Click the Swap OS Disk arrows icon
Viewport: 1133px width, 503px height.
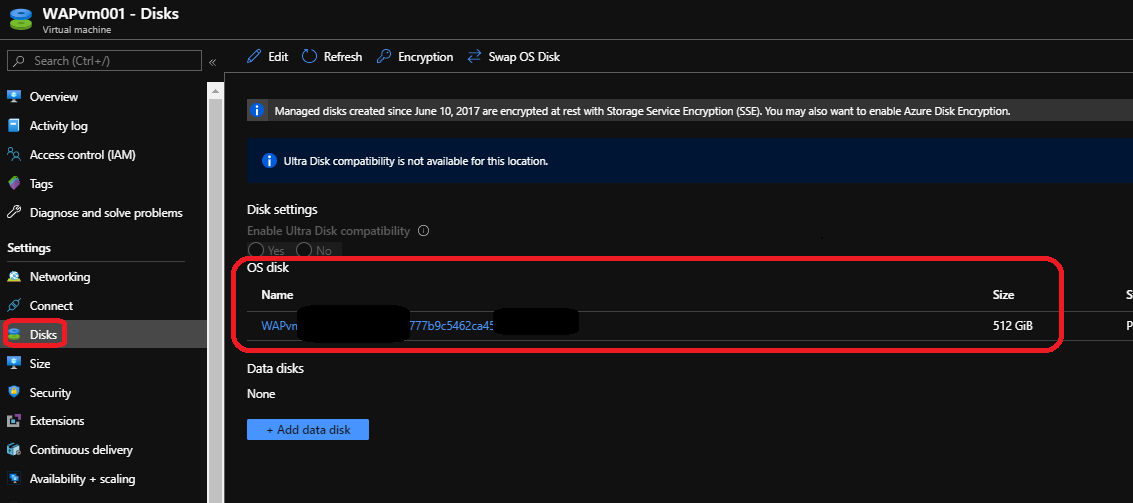tap(474, 56)
